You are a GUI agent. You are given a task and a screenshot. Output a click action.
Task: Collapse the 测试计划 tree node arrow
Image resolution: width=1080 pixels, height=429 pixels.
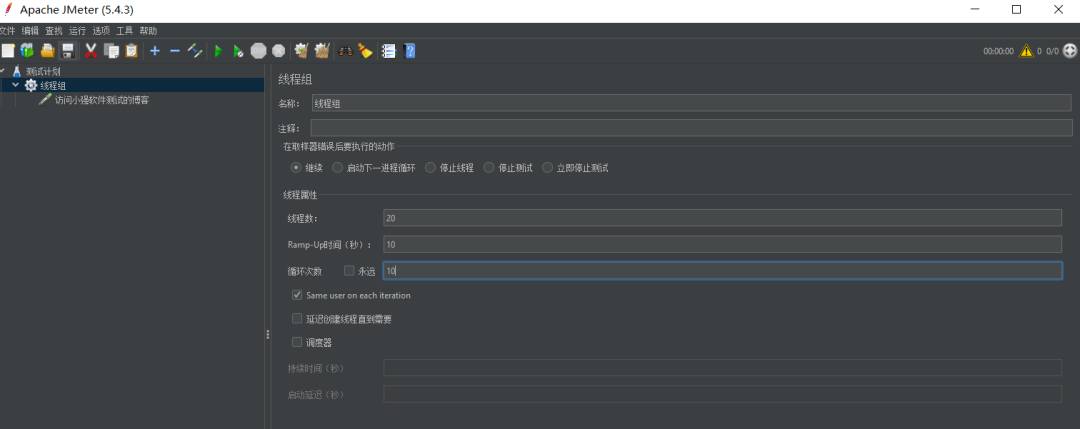coord(2,71)
